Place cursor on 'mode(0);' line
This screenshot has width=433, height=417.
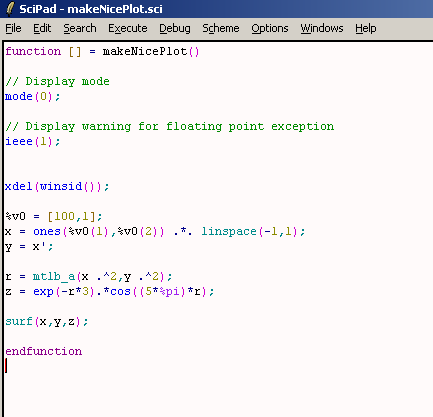pyautogui.click(x=33, y=97)
